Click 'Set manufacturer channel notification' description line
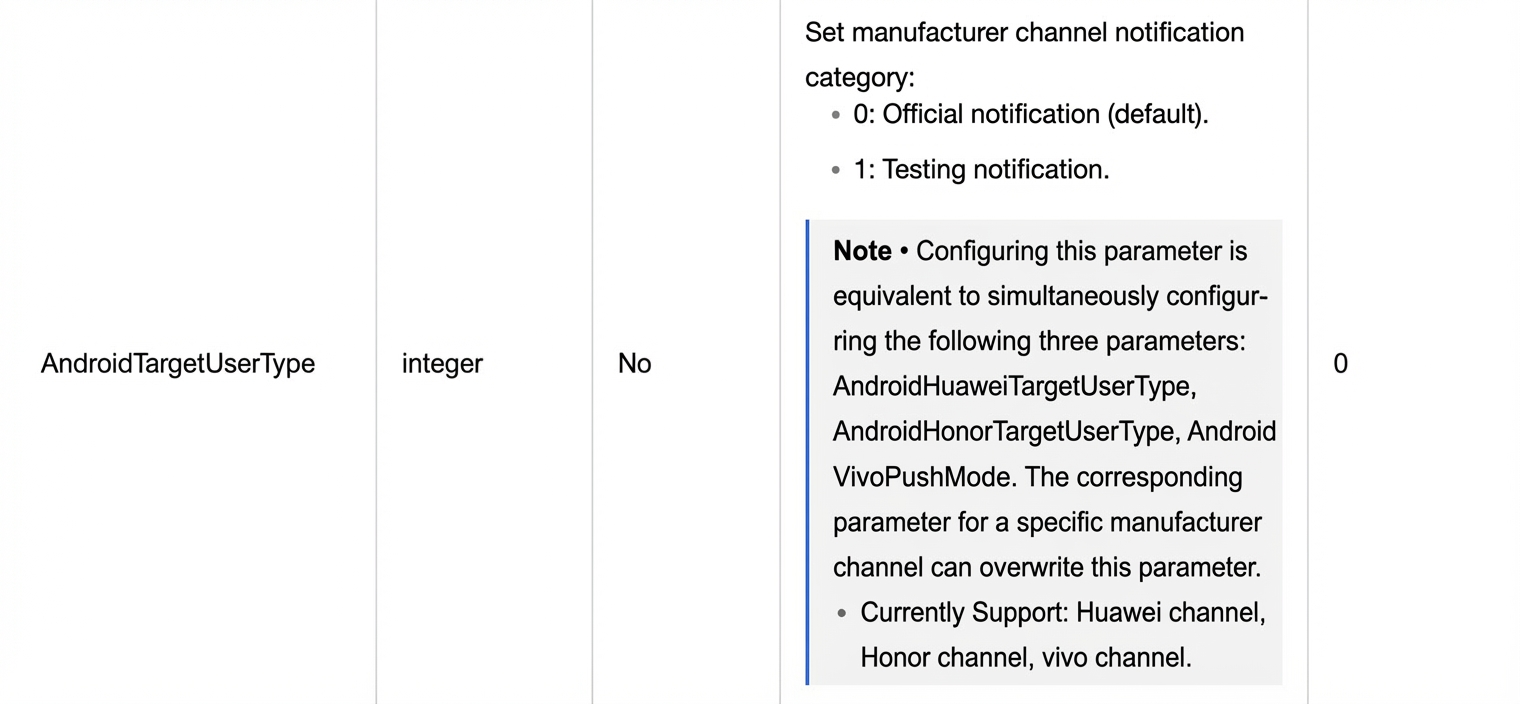Screen dimensions: 1520x704 pos(1025,32)
